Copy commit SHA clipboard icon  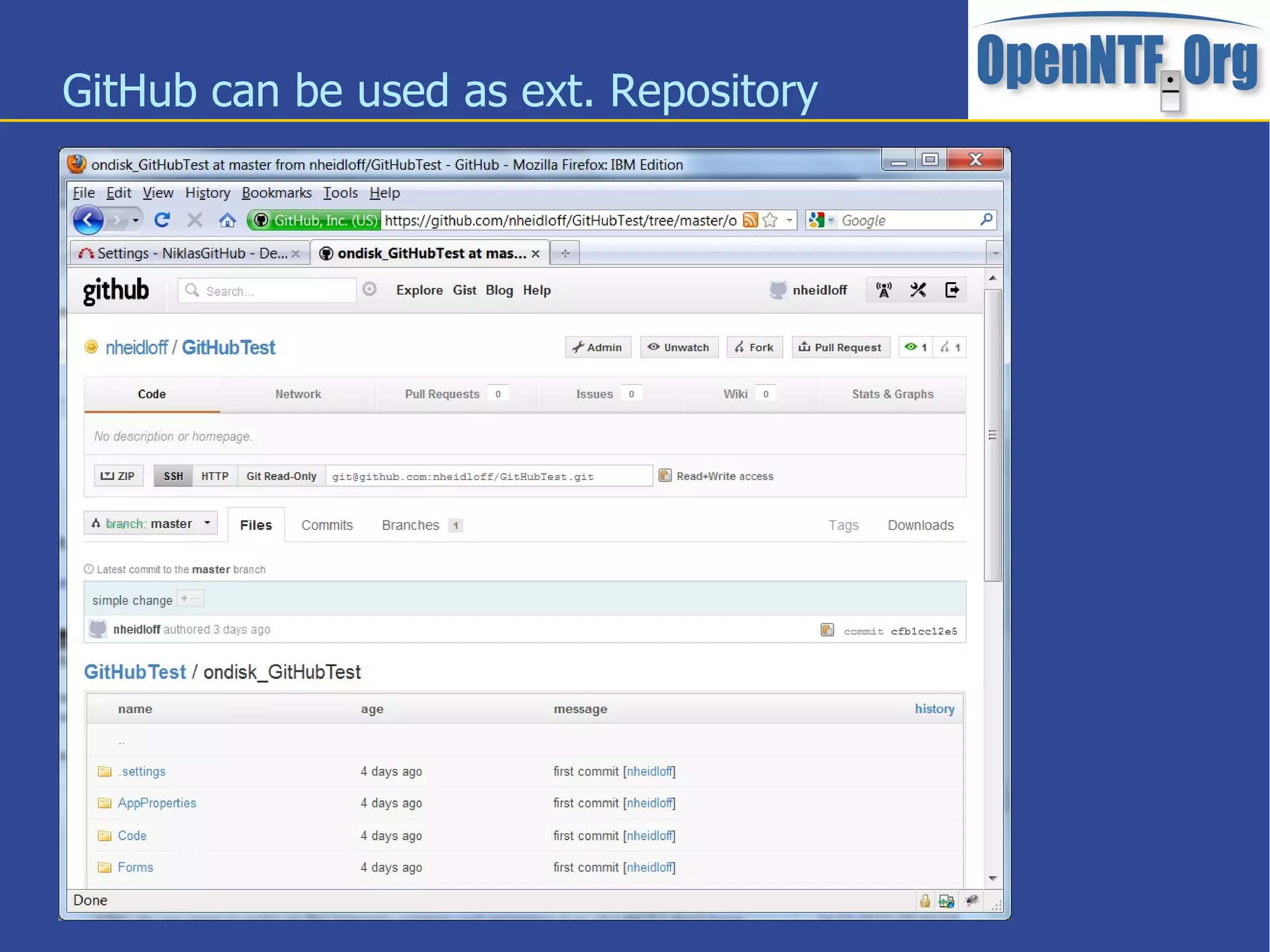(827, 630)
